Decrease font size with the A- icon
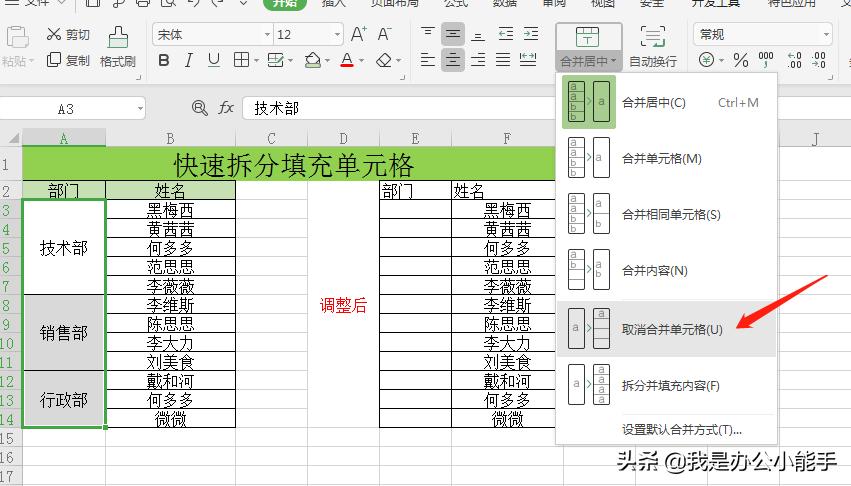Viewport: 851px width, 486px height. pyautogui.click(x=384, y=34)
